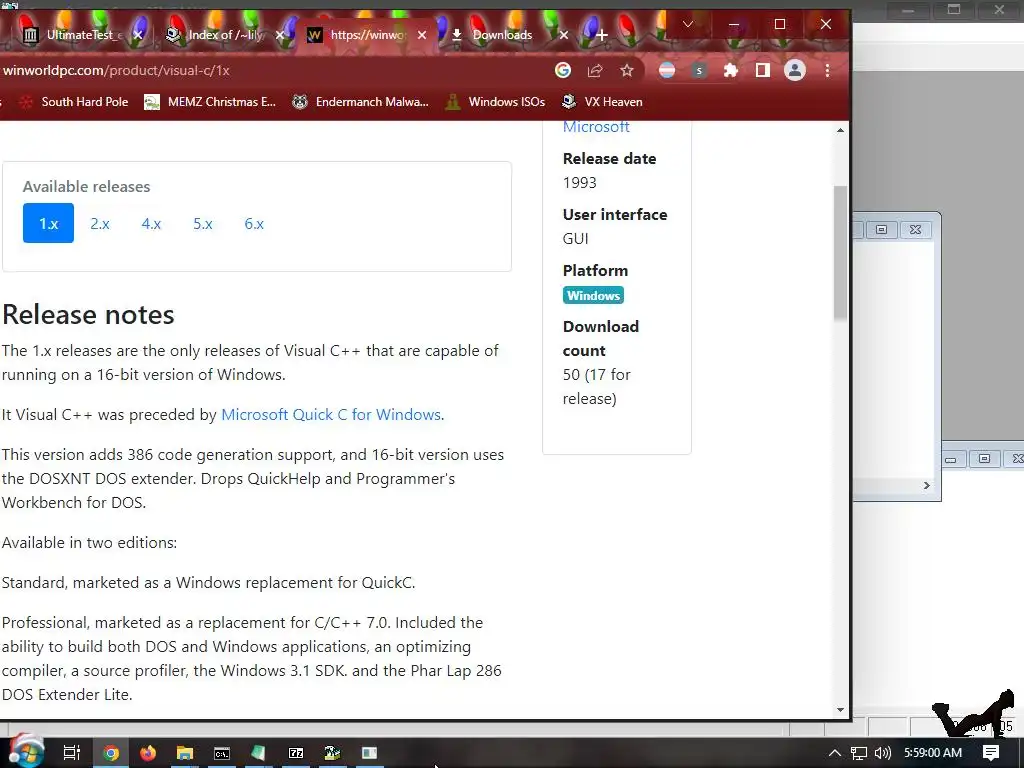Select the 5.x release
This screenshot has width=1024, height=768.
202,223
